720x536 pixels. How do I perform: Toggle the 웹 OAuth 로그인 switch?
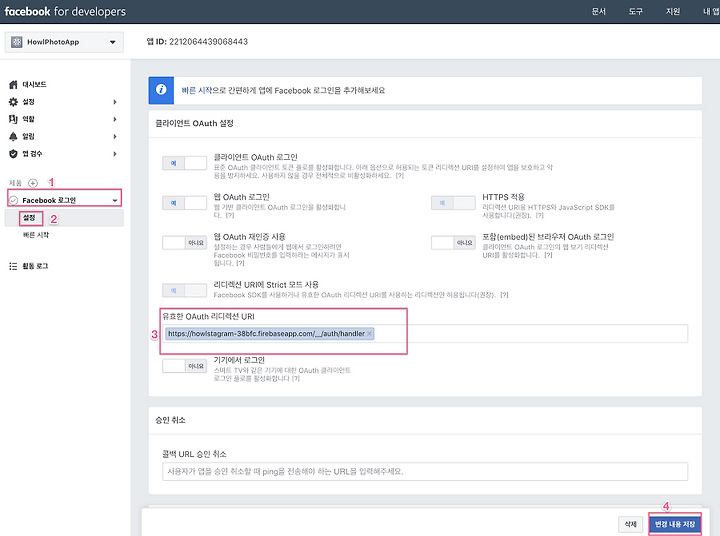point(185,203)
